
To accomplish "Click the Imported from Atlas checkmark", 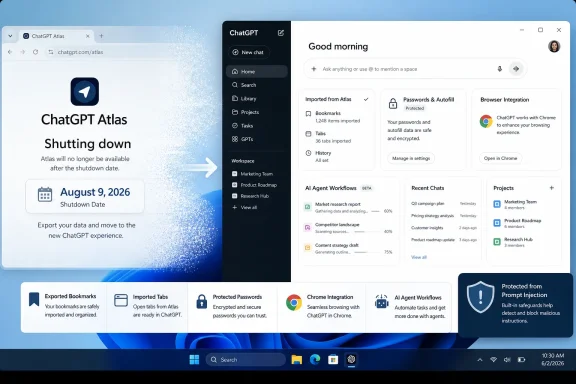I will (x=366, y=99).
